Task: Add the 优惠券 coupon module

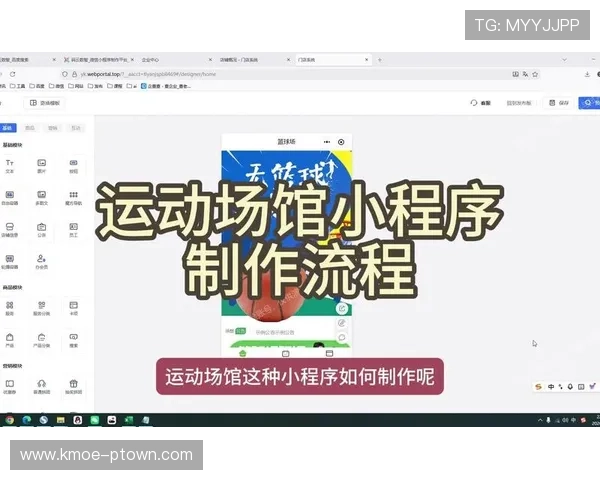Action: coord(10,387)
